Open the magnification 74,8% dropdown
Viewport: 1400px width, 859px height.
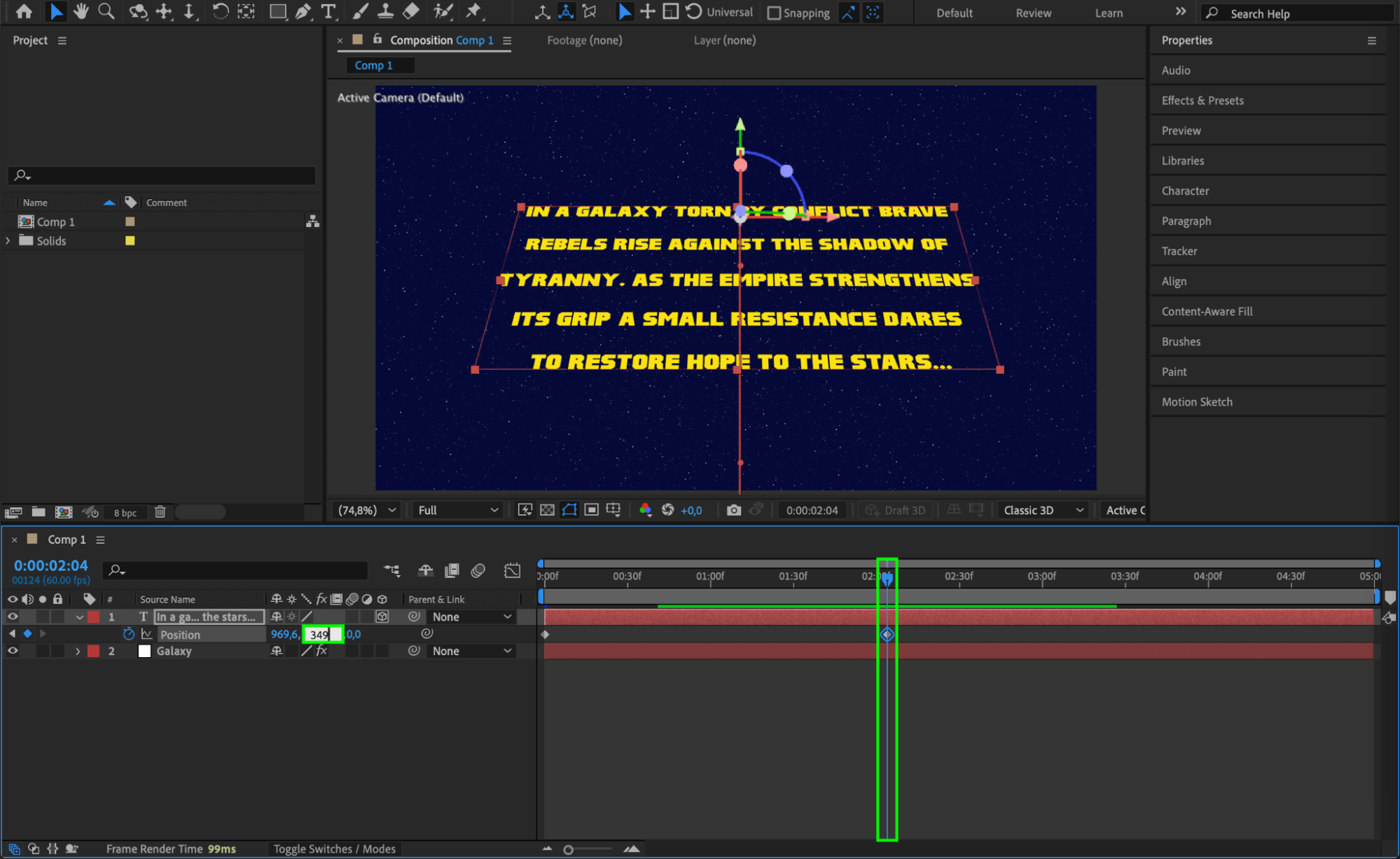366,510
